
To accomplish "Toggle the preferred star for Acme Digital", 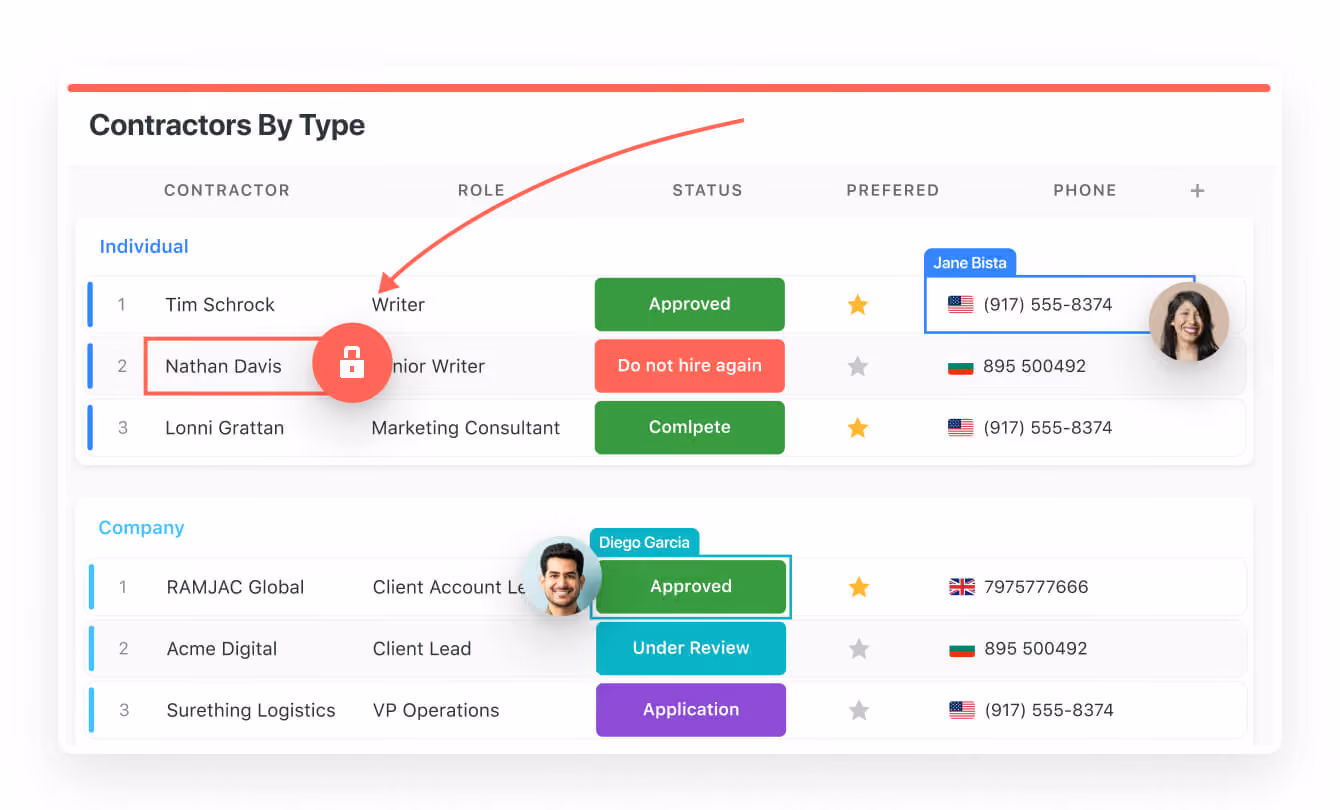I will (x=859, y=649).
